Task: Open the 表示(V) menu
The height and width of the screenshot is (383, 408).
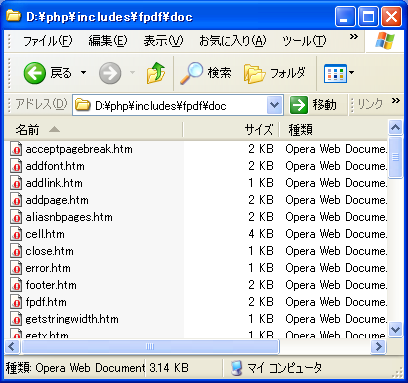Action: 163,41
